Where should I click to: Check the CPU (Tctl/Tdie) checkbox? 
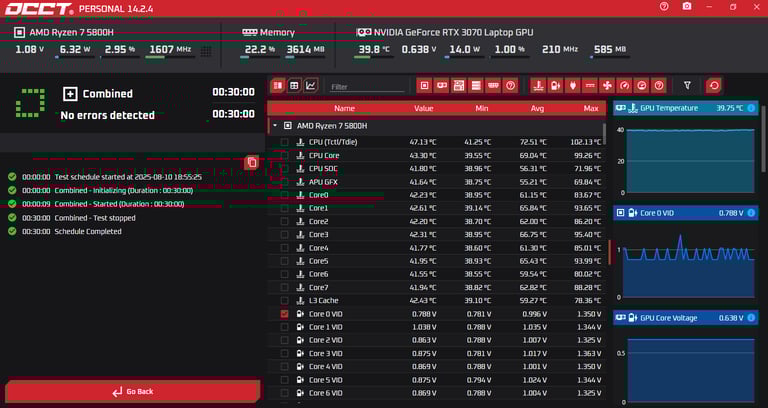coord(284,142)
